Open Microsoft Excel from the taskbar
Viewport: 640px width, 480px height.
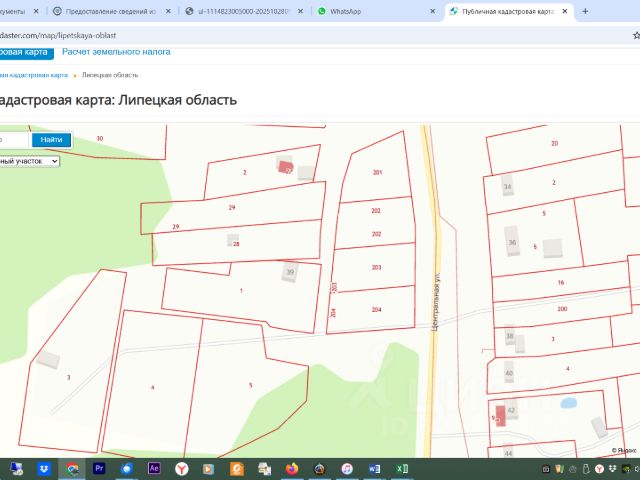click(x=402, y=469)
